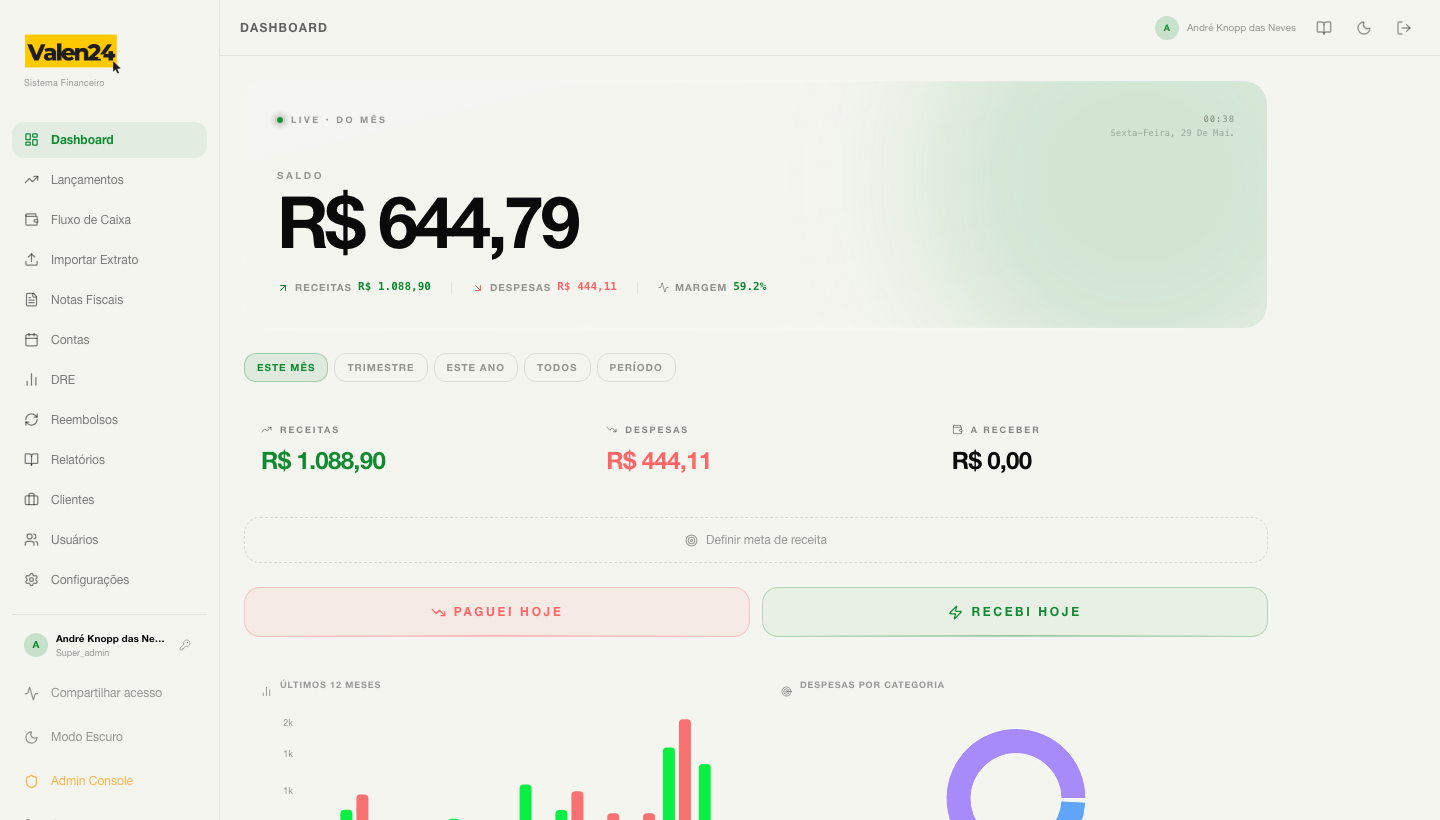
Task: Open Compartilhar acesso link
Action: coord(109,693)
